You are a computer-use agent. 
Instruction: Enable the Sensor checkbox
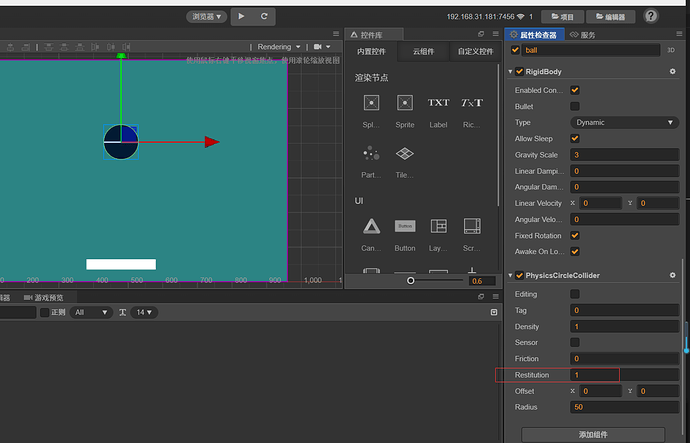575,342
